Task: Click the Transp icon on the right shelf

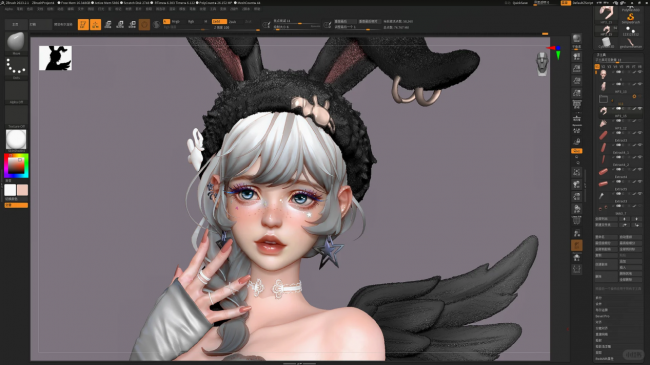Action: [577, 233]
